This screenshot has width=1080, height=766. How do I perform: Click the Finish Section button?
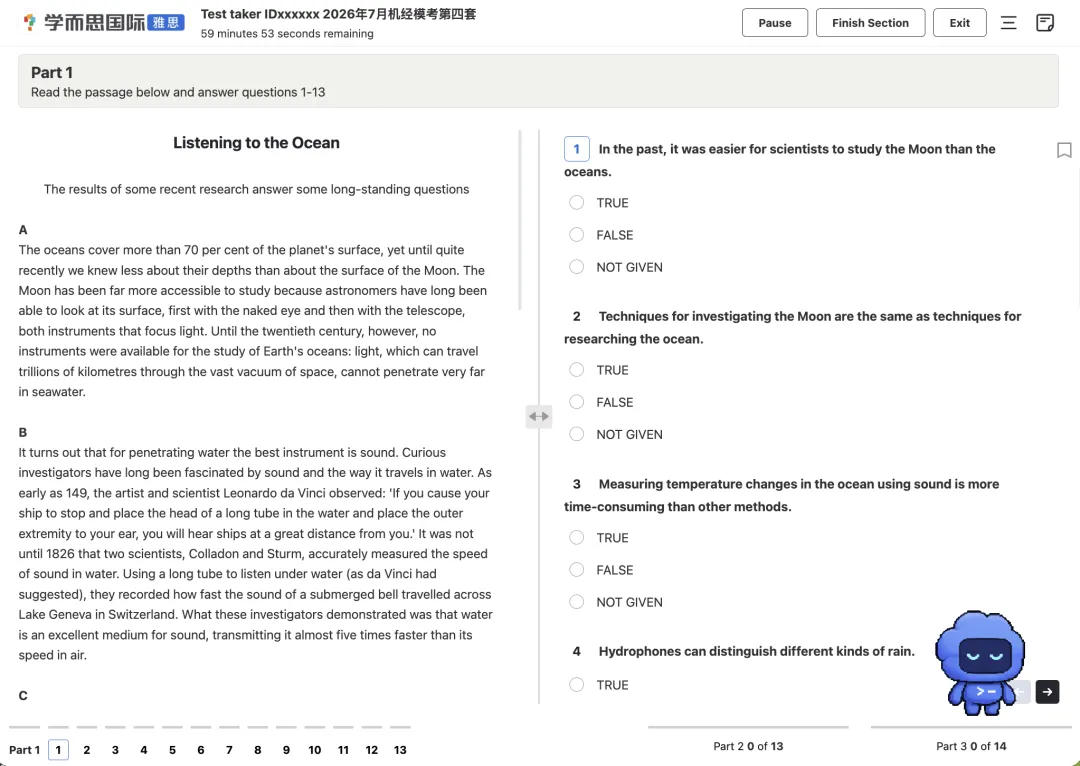pyautogui.click(x=870, y=23)
